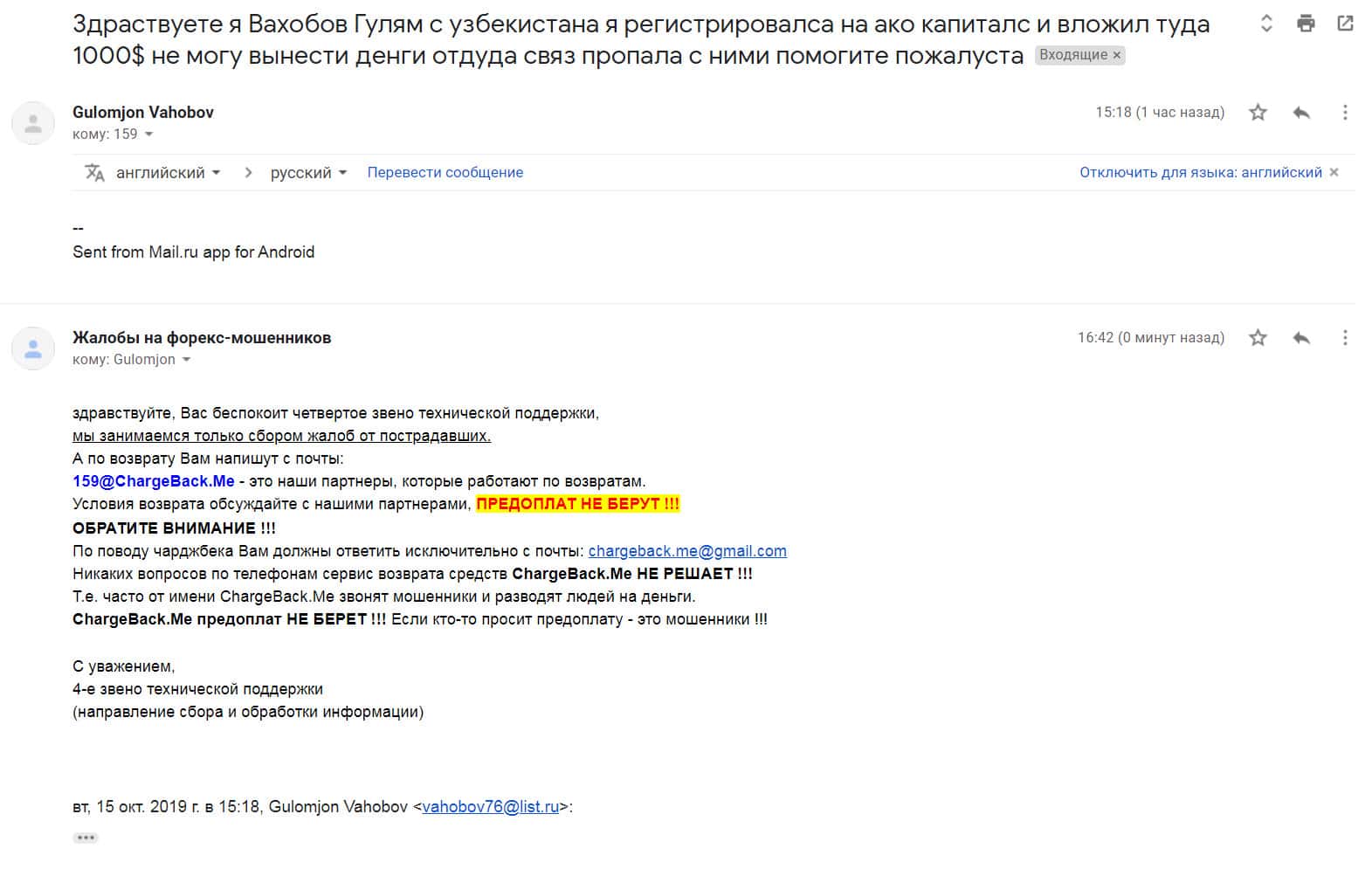The image size is (1372, 883).
Task: Expand or collapse all messages
Action: [1266, 24]
